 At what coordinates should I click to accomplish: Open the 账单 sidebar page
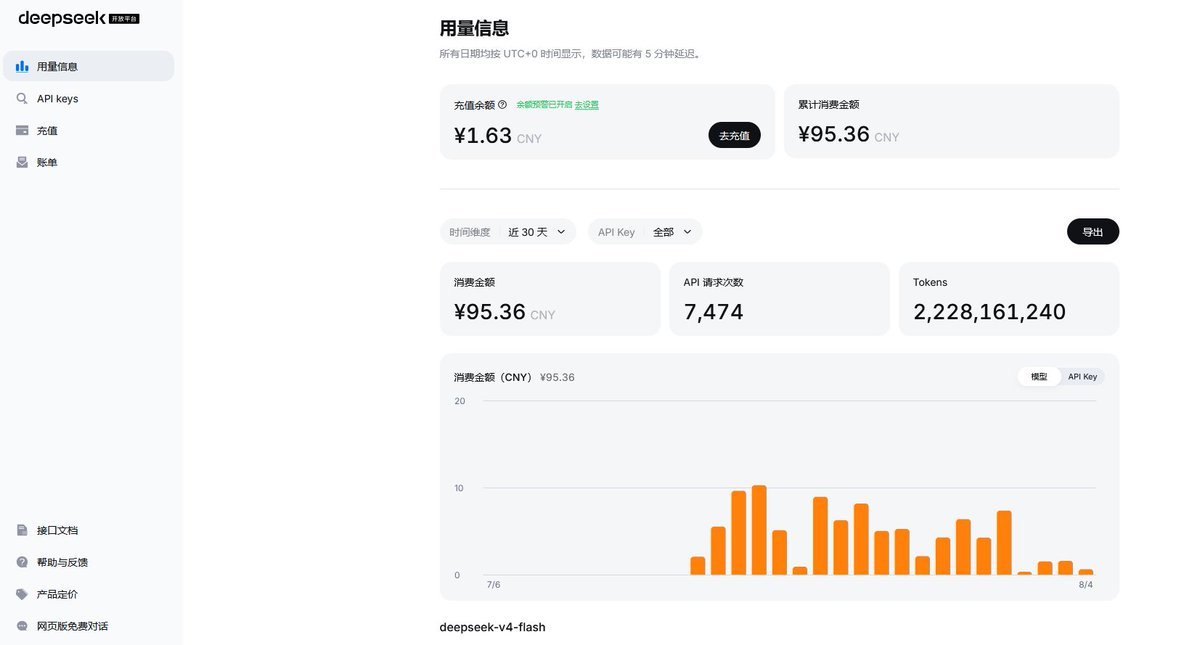tap(89, 162)
